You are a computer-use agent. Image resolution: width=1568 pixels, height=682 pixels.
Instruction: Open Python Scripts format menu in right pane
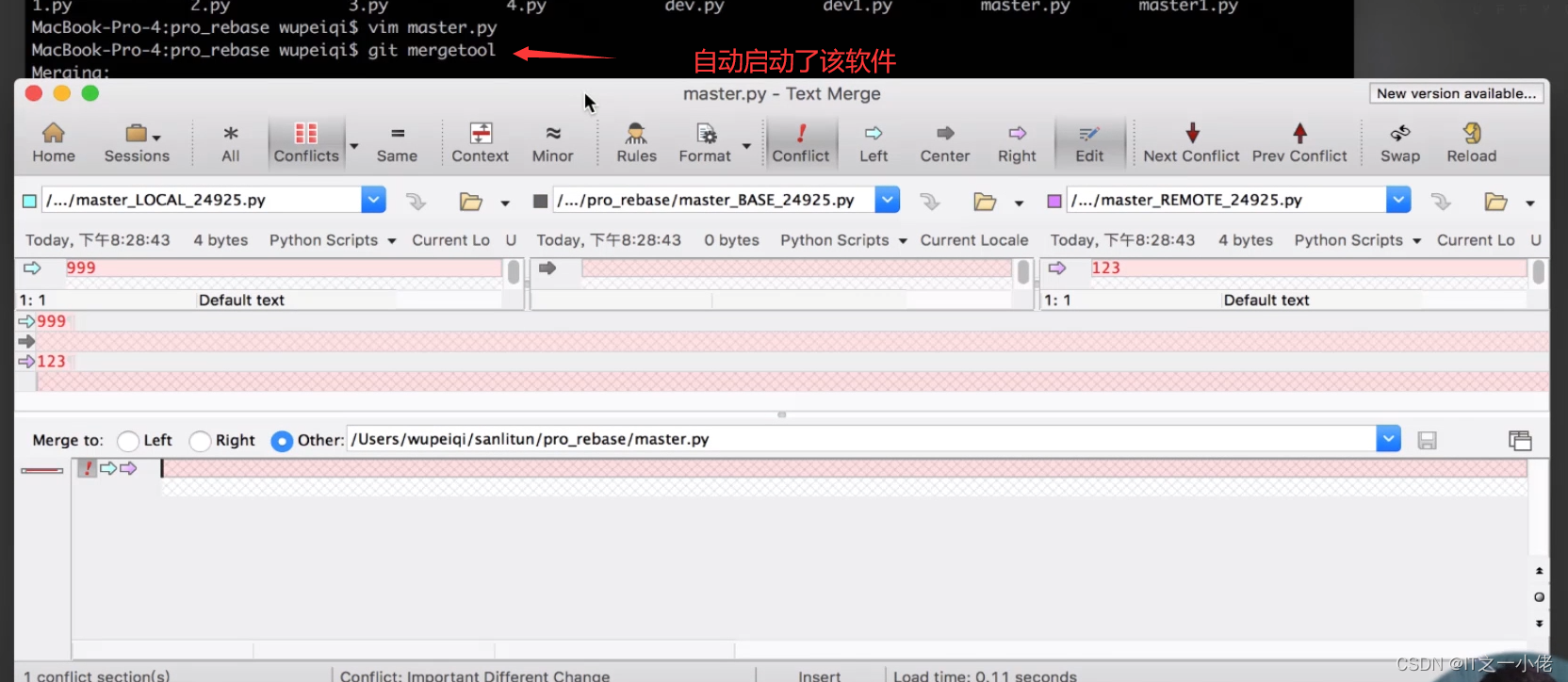coord(1358,240)
